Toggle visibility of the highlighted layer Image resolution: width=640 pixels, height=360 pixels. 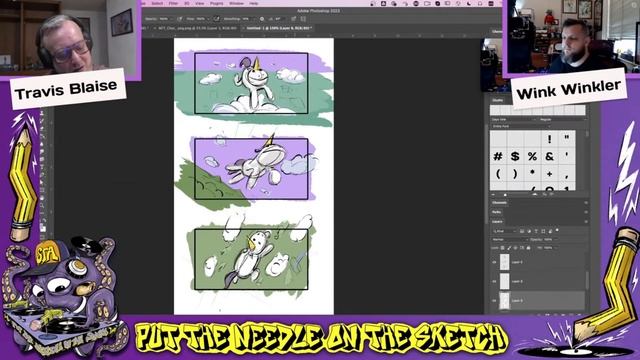point(494,300)
